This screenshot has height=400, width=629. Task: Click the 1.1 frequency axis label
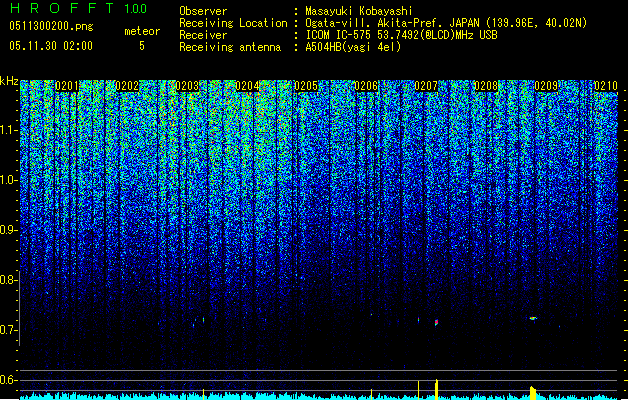(x=8, y=130)
